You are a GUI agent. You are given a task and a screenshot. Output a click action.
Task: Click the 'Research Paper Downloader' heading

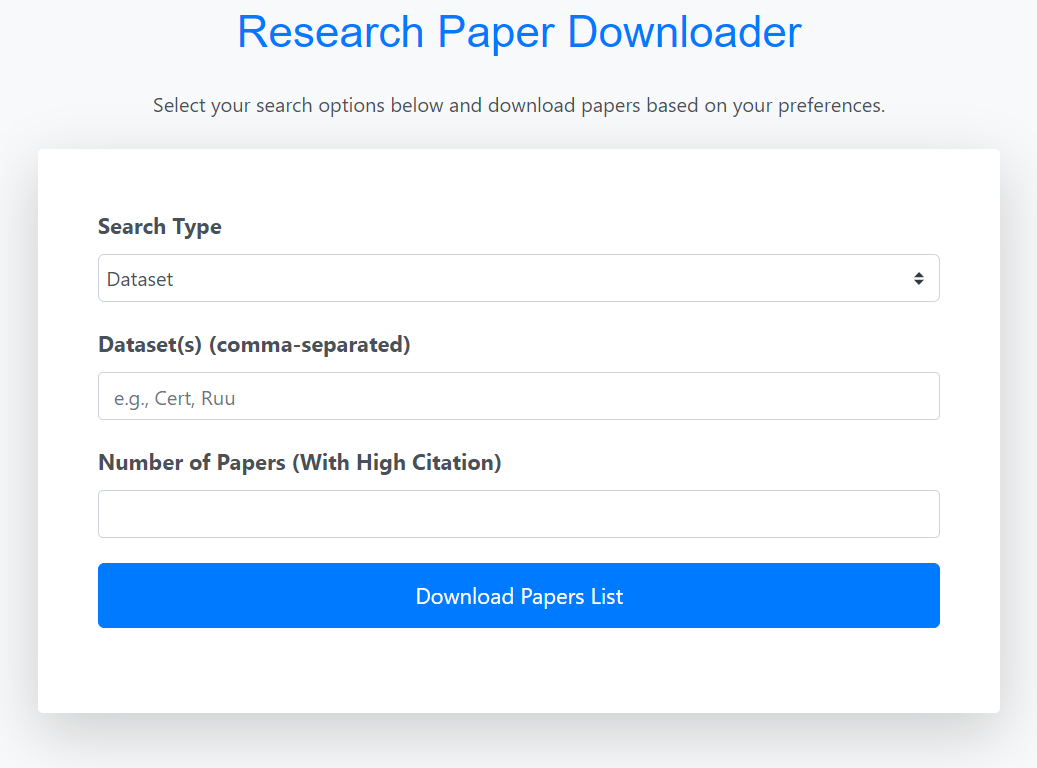pos(518,32)
